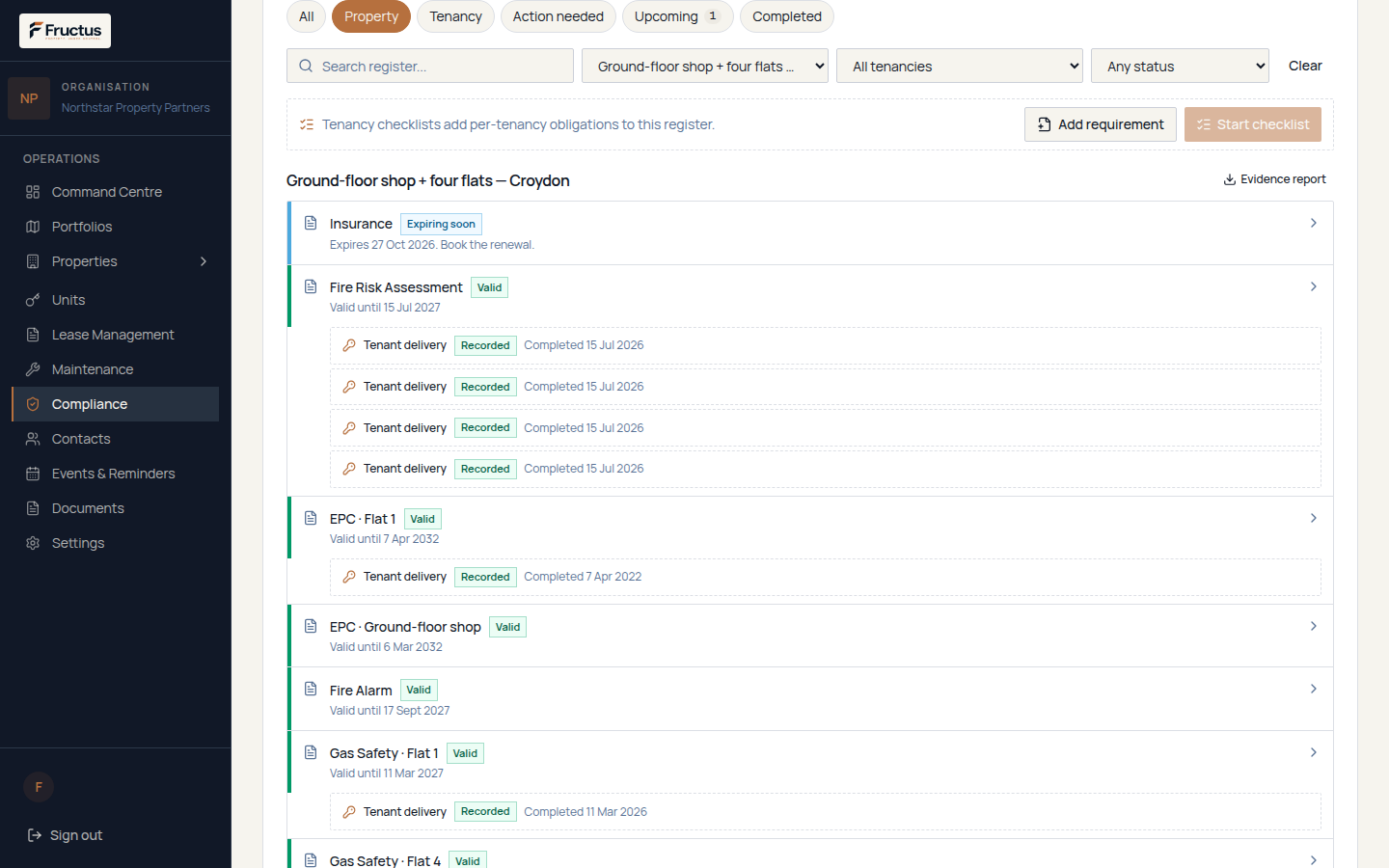Click the Documents file icon
Viewport: 1389px width, 868px height.
[33, 508]
